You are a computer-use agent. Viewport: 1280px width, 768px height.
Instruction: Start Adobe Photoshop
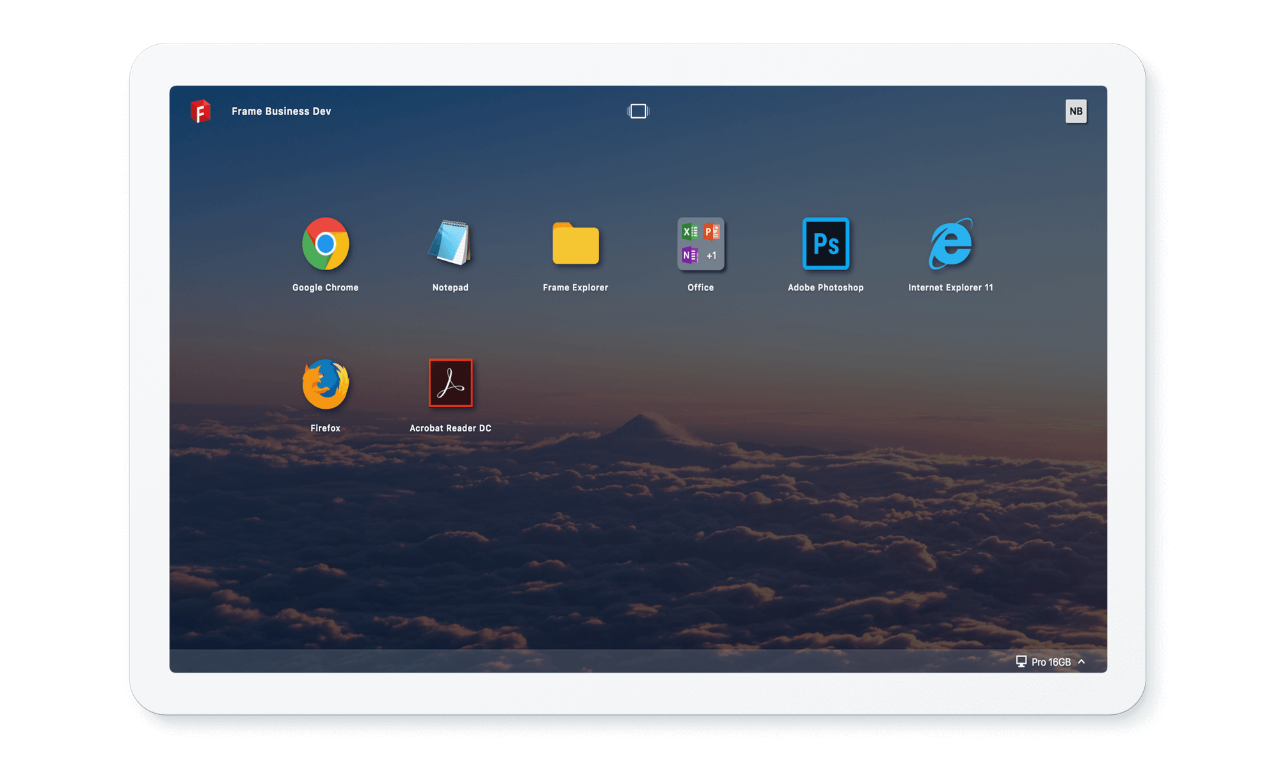pyautogui.click(x=825, y=243)
